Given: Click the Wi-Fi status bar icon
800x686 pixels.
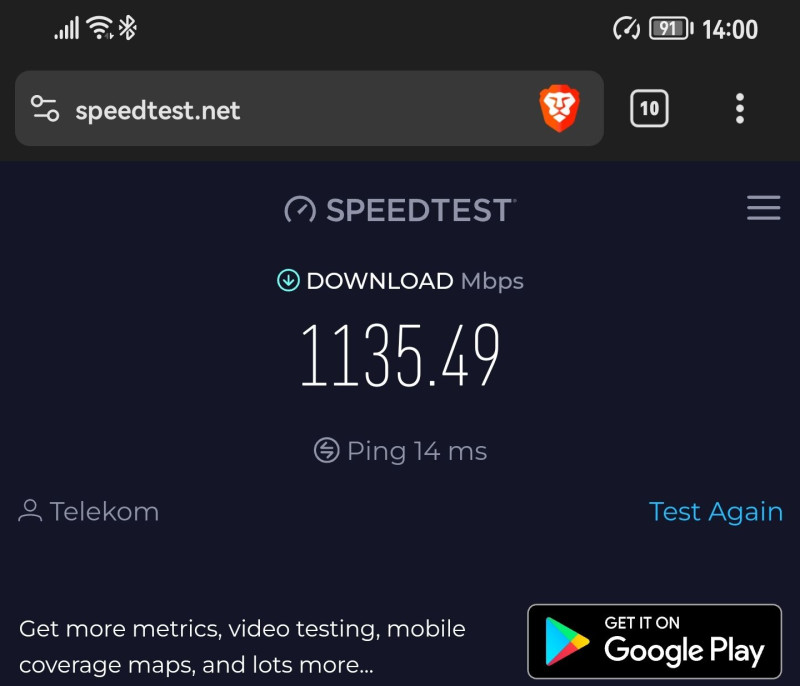Looking at the screenshot, I should pyautogui.click(x=99, y=28).
